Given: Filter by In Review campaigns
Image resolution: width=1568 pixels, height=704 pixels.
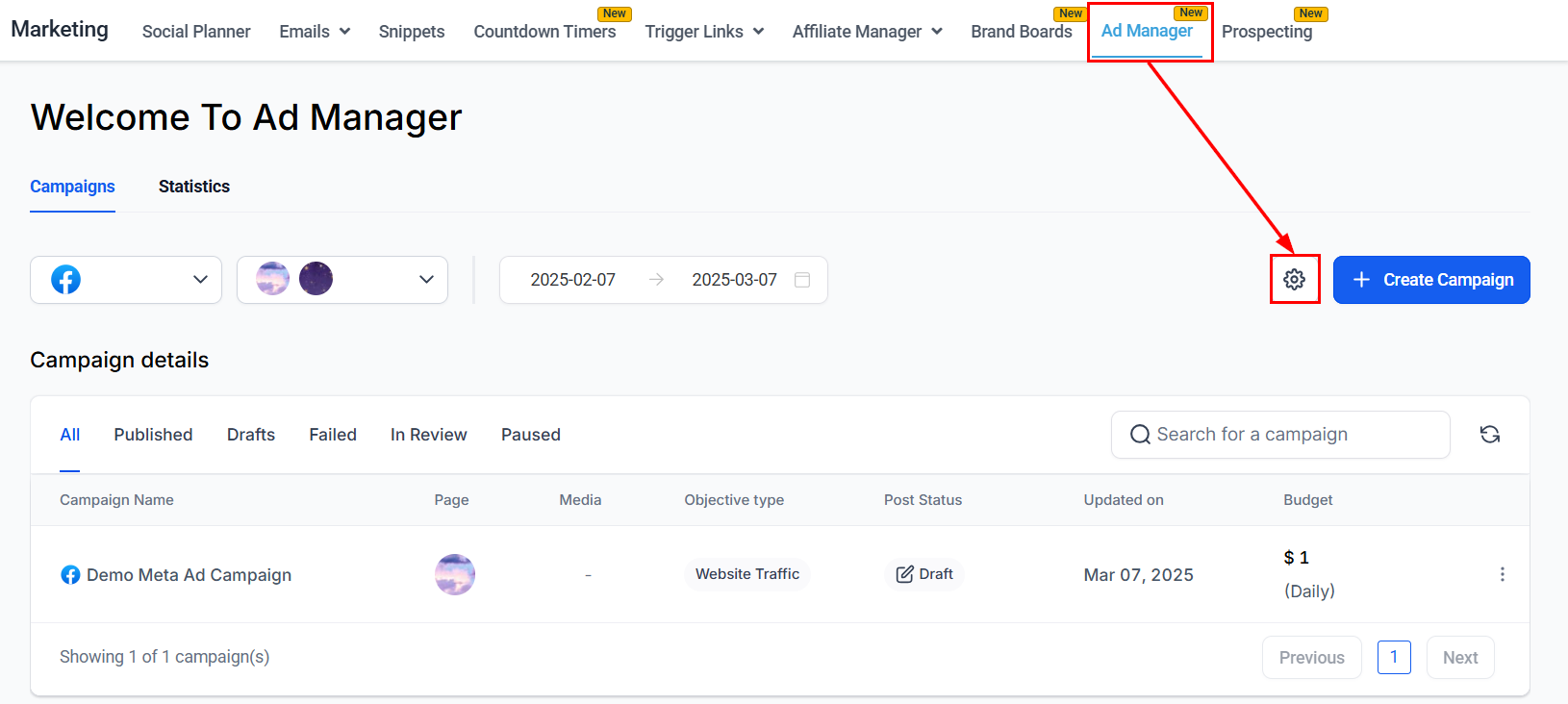Looking at the screenshot, I should 429,435.
